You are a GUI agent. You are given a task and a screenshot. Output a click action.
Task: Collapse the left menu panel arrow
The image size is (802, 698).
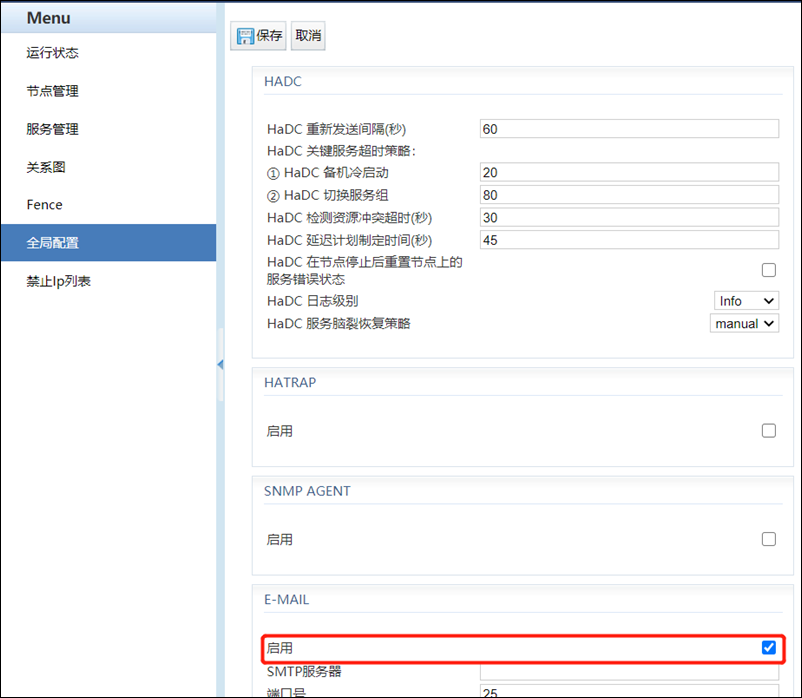pos(220,365)
